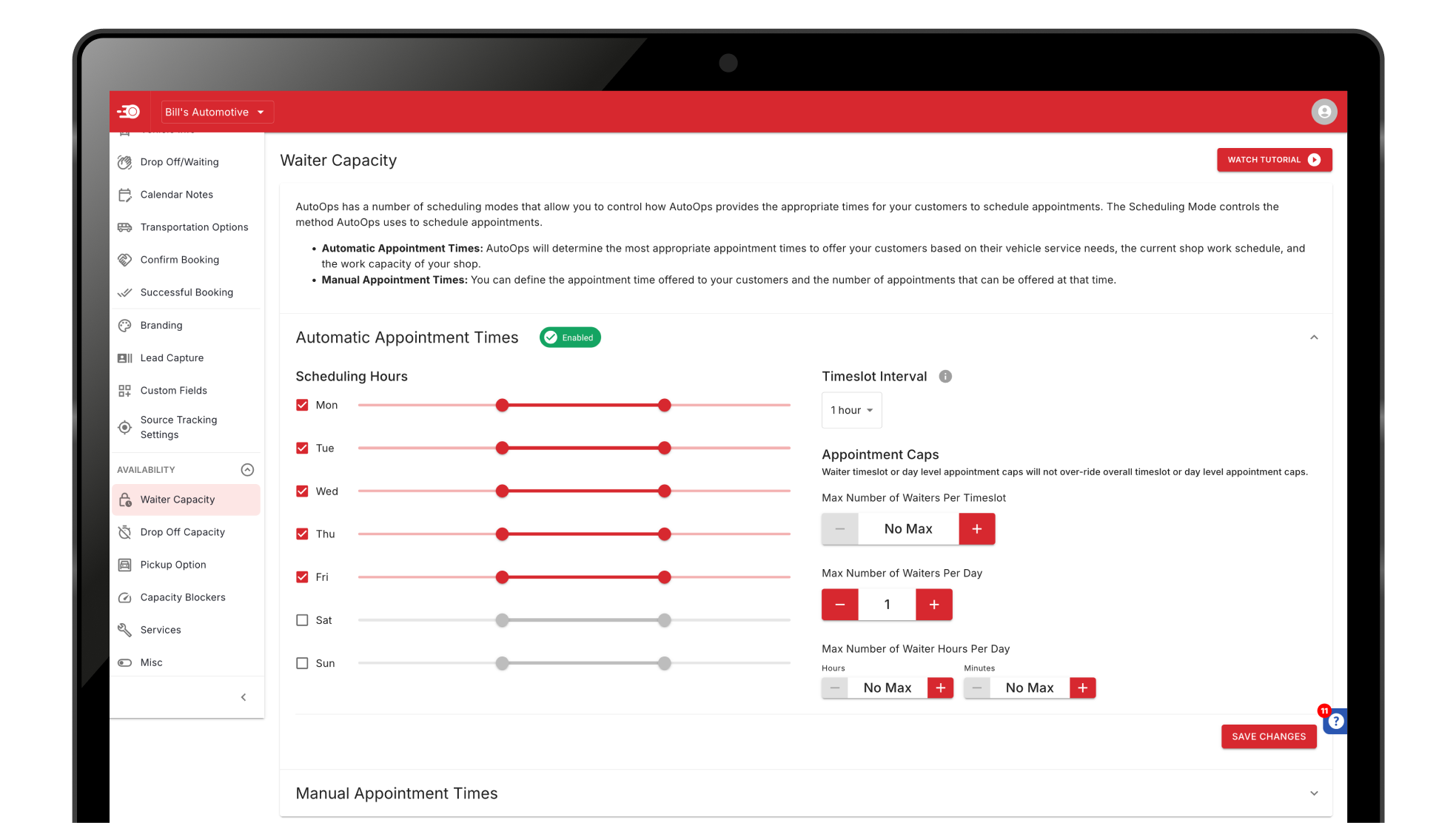
Task: Decrease Max Waiters Per Day with minus
Action: pyautogui.click(x=839, y=605)
